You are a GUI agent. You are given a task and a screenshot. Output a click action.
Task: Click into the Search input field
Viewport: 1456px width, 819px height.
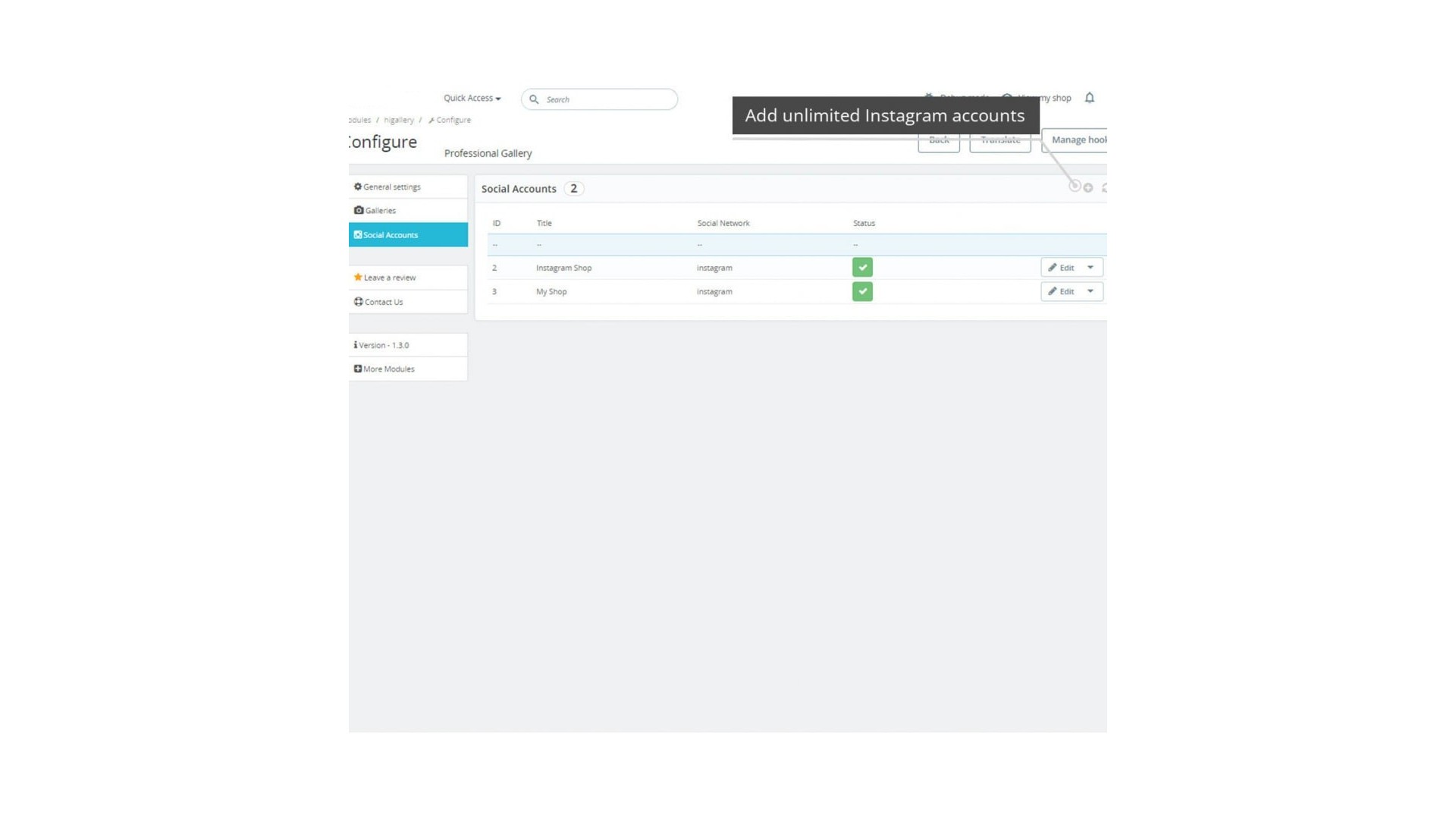(x=607, y=99)
